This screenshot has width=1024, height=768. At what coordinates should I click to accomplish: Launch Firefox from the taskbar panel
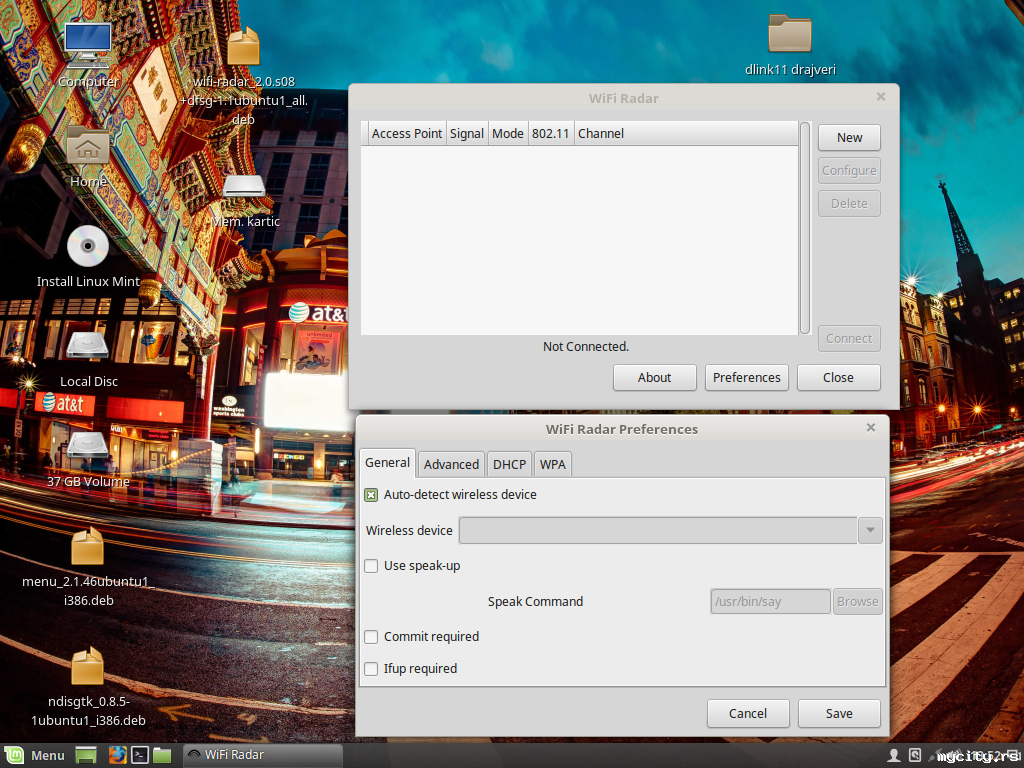coord(116,755)
